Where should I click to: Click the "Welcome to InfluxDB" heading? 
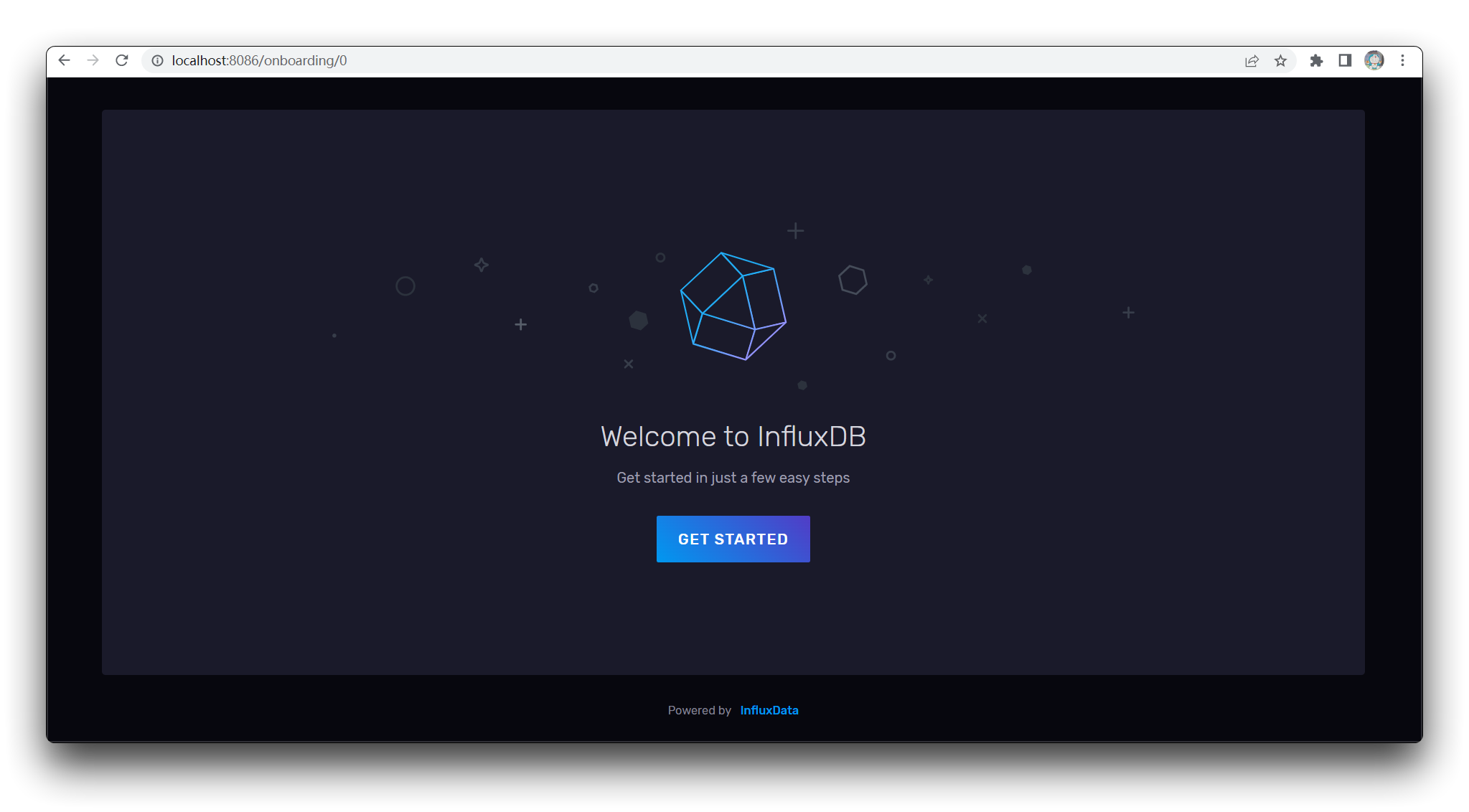coord(733,436)
